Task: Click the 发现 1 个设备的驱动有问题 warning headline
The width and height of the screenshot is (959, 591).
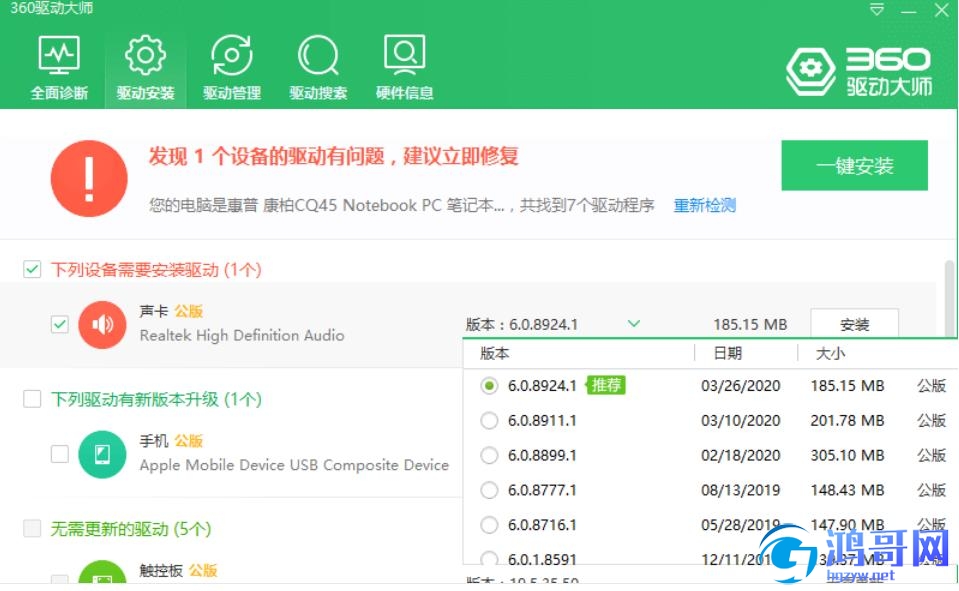Action: (334, 157)
